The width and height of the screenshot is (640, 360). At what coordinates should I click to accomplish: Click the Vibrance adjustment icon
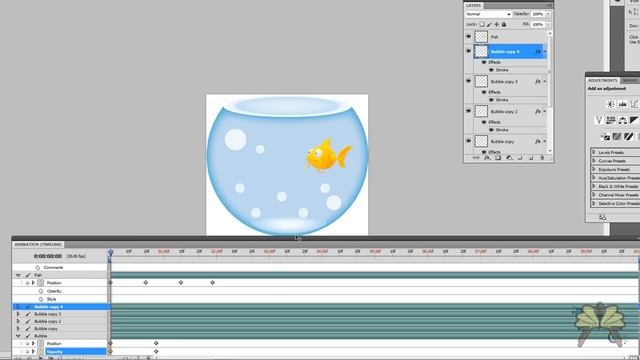[x=599, y=120]
